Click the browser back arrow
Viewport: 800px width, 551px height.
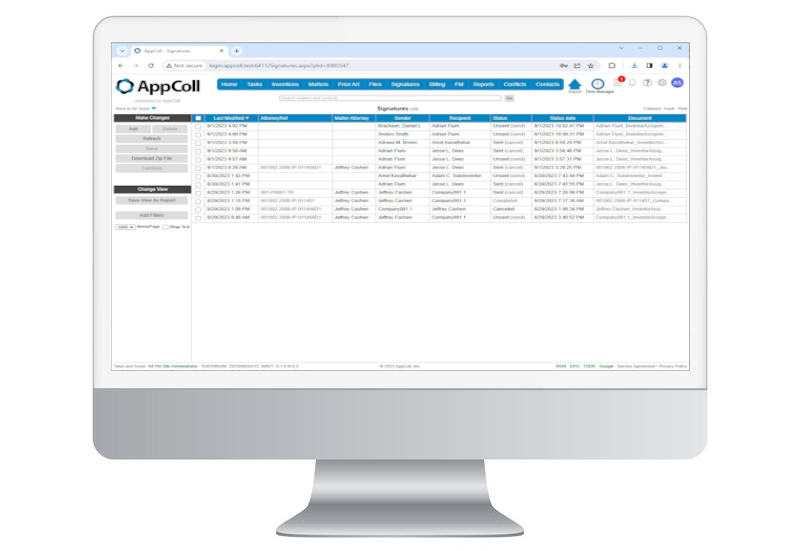click(x=121, y=65)
